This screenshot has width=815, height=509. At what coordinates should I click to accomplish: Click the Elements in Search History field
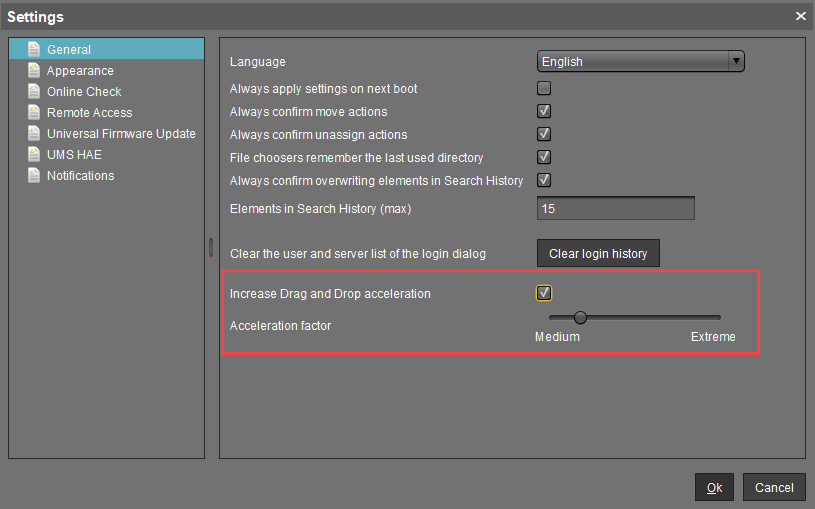click(615, 209)
